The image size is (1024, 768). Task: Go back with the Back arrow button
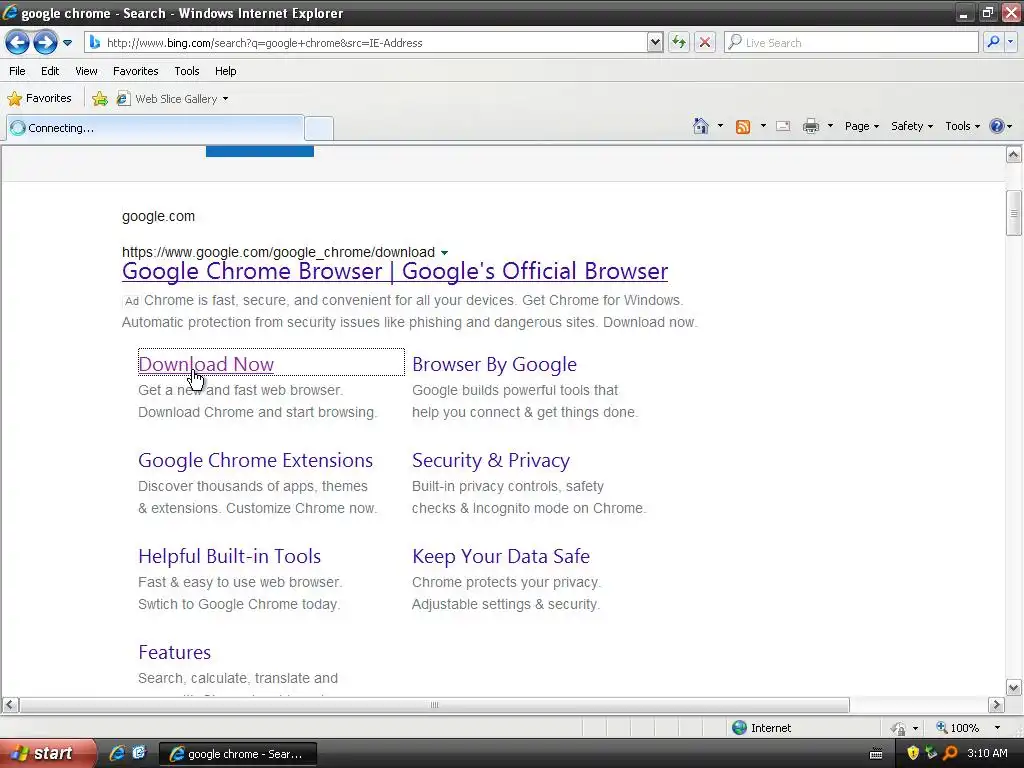coord(18,43)
